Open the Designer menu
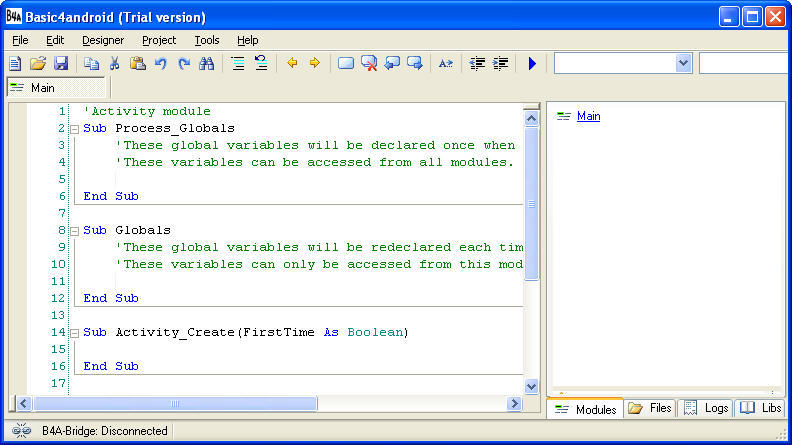The image size is (792, 445). pyautogui.click(x=103, y=40)
